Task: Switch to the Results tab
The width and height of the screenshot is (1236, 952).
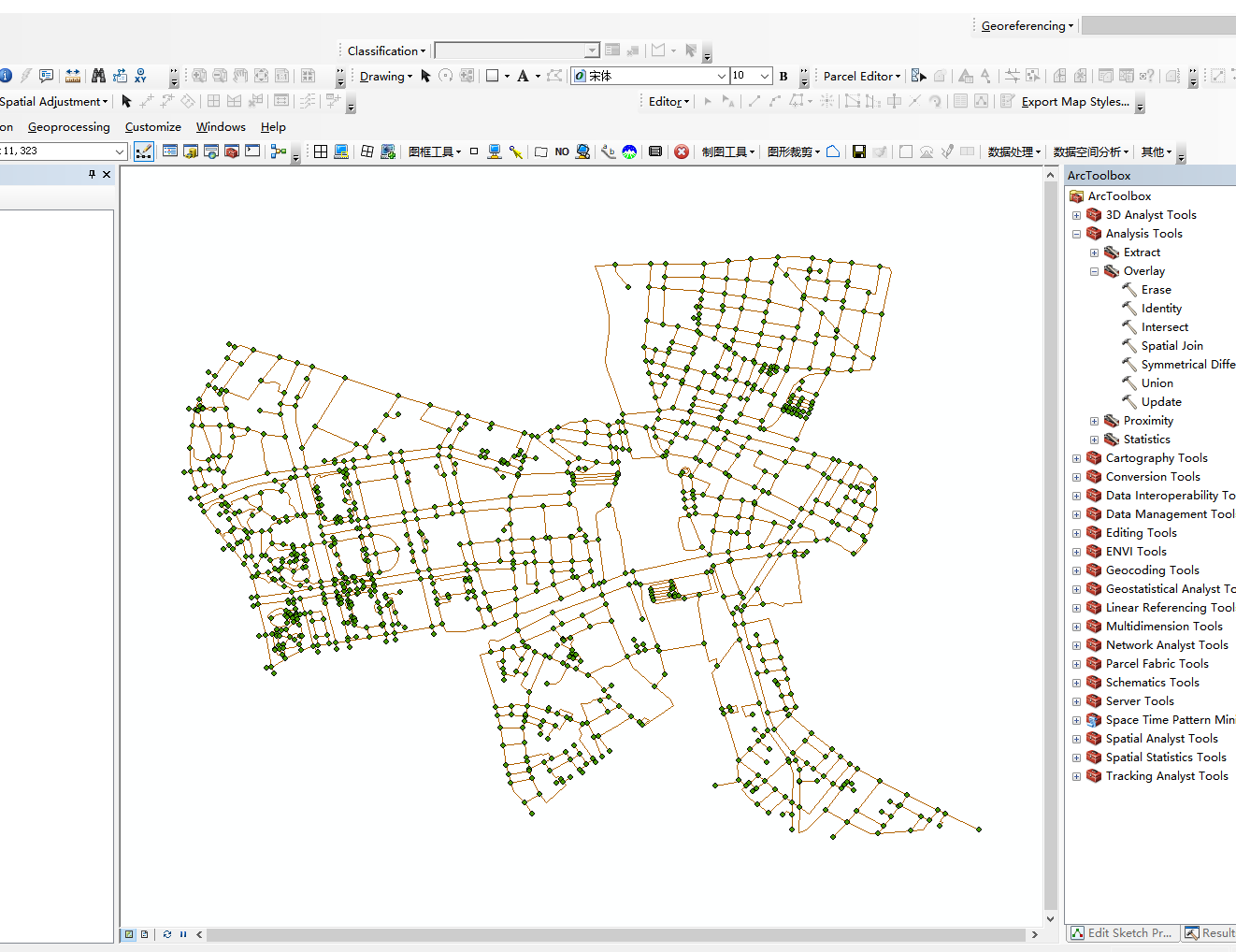Action: tap(1215, 932)
